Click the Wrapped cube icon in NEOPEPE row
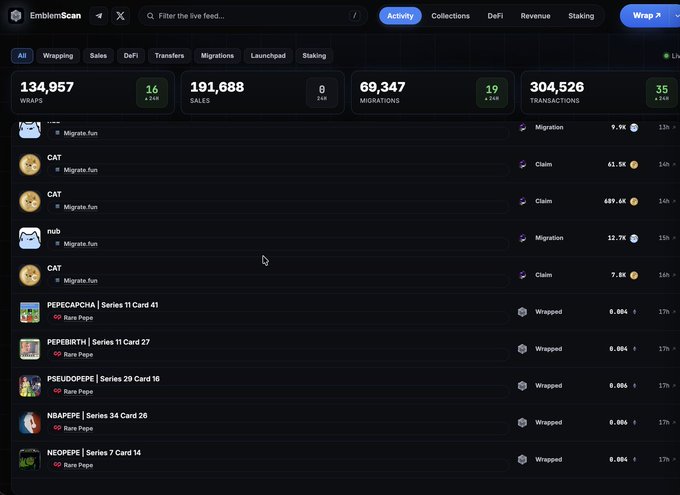This screenshot has width=680, height=495. 522,459
